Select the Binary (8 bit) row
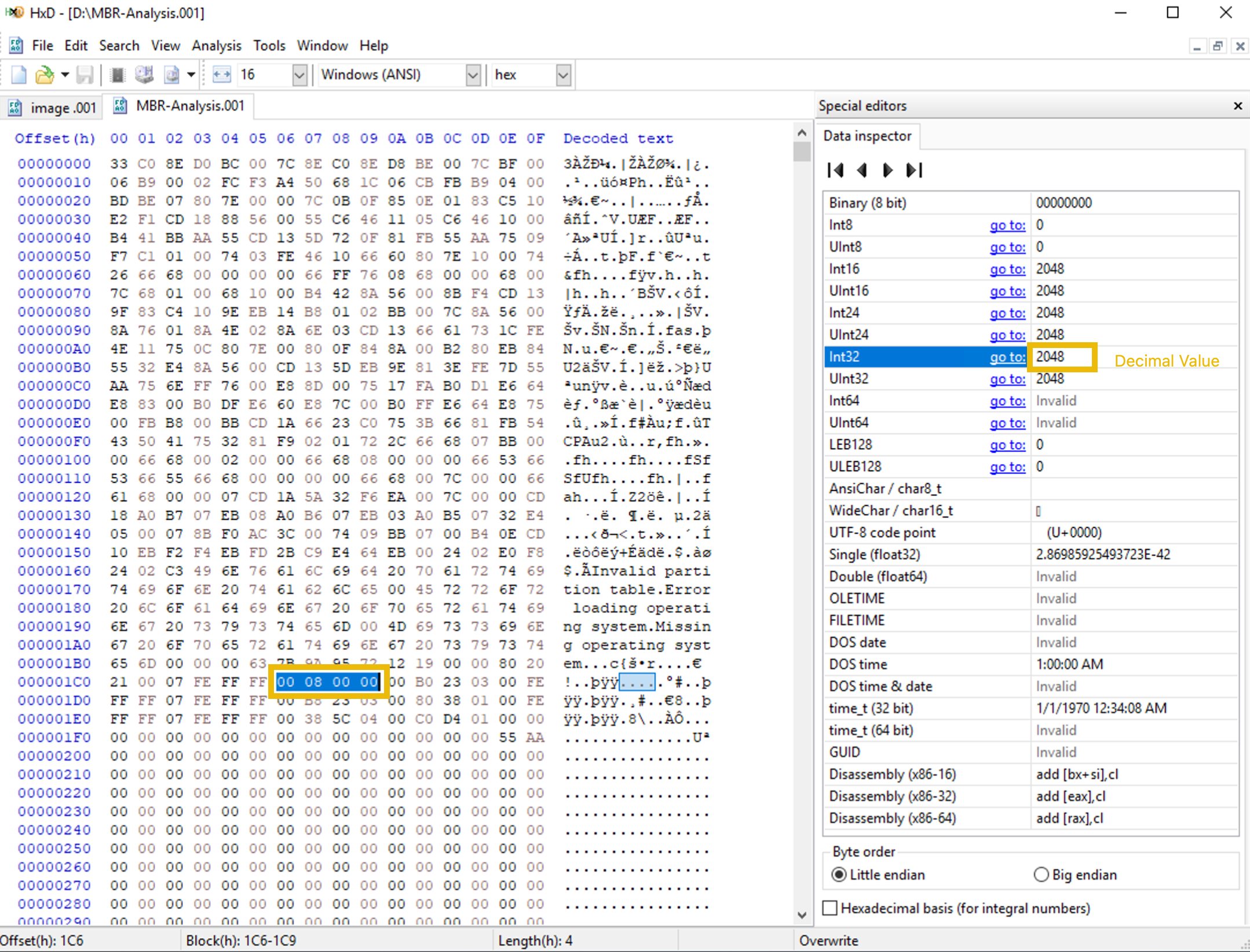Image resolution: width=1250 pixels, height=952 pixels. (x=1030, y=203)
